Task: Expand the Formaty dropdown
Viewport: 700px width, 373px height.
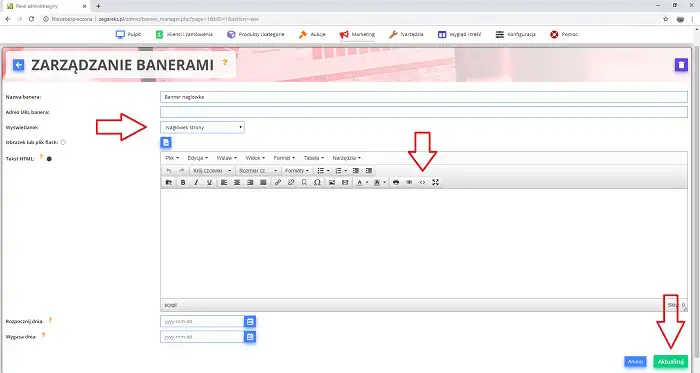Action: click(x=297, y=171)
